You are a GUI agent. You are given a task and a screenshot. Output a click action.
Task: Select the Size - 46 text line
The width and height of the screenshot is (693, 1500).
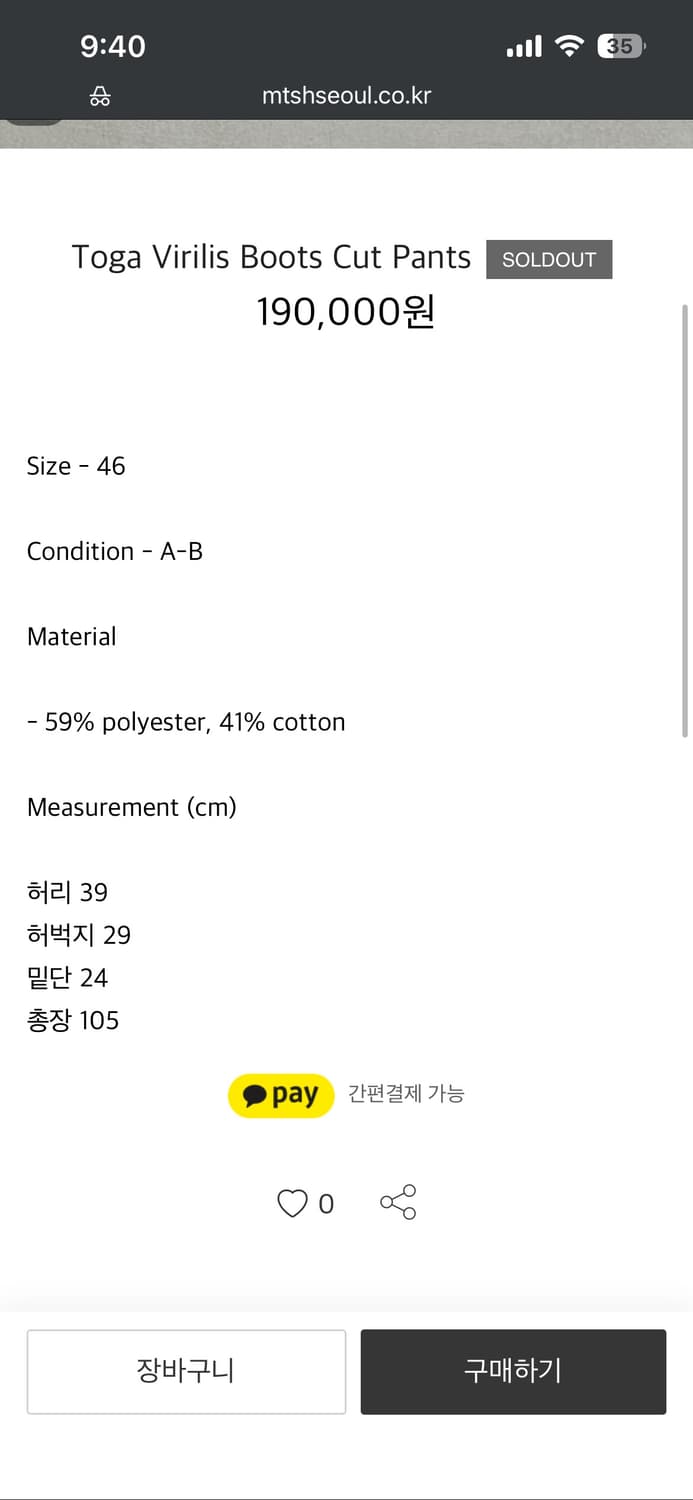tap(76, 466)
